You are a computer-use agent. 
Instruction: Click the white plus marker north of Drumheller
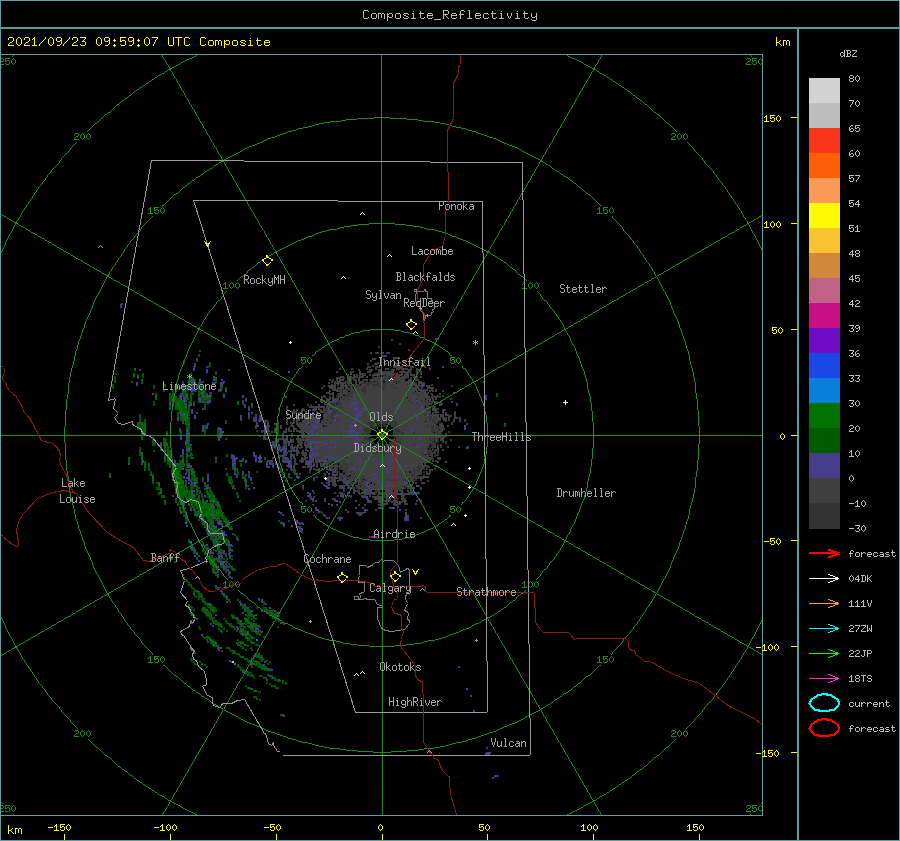coord(565,402)
